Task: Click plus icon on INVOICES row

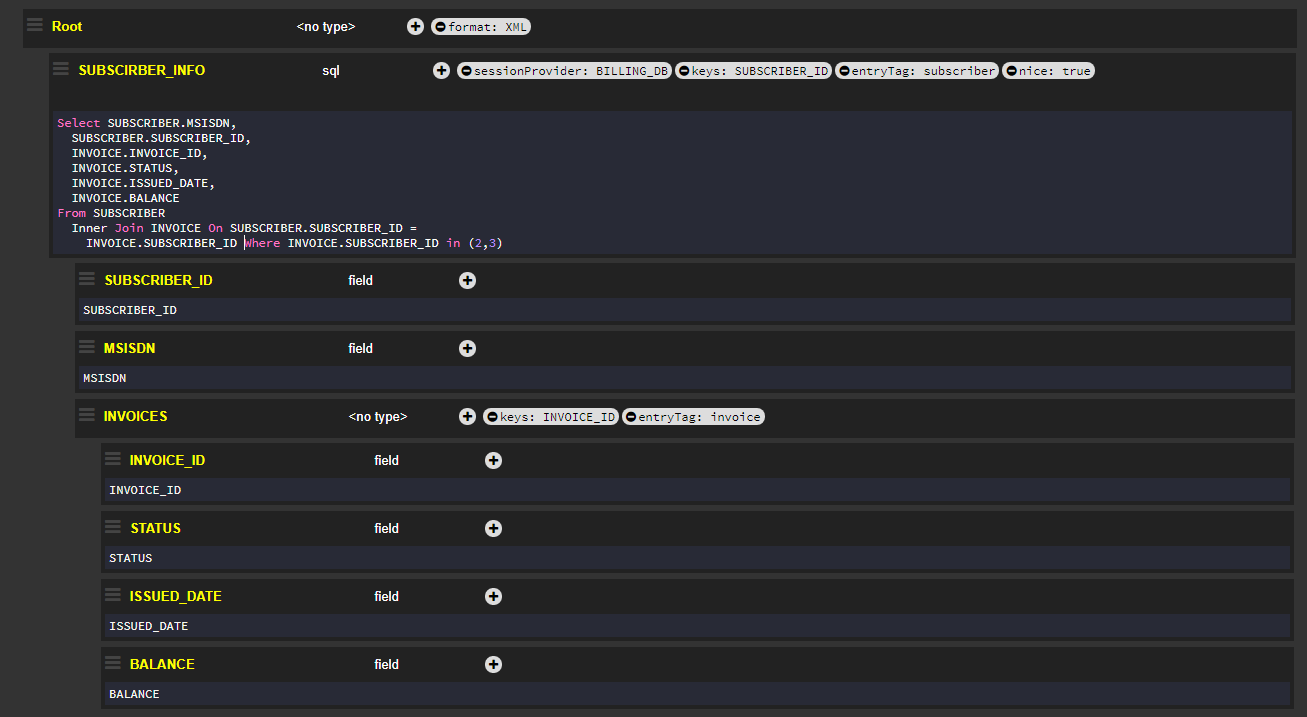Action: tap(467, 417)
